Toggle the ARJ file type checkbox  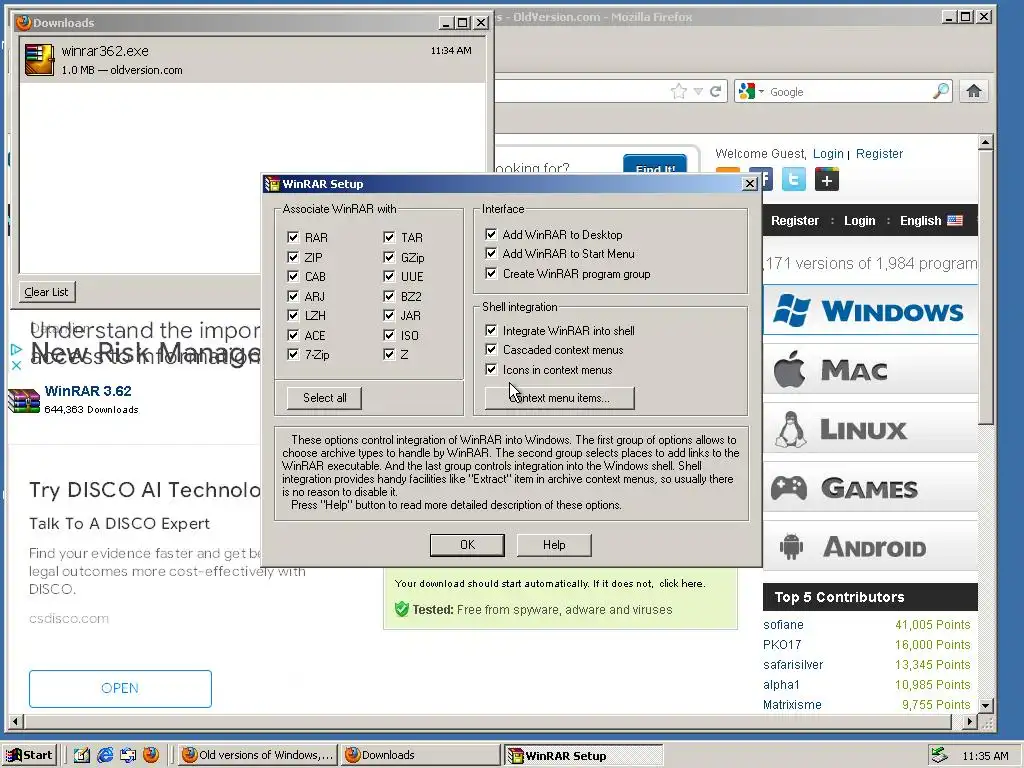tap(293, 296)
